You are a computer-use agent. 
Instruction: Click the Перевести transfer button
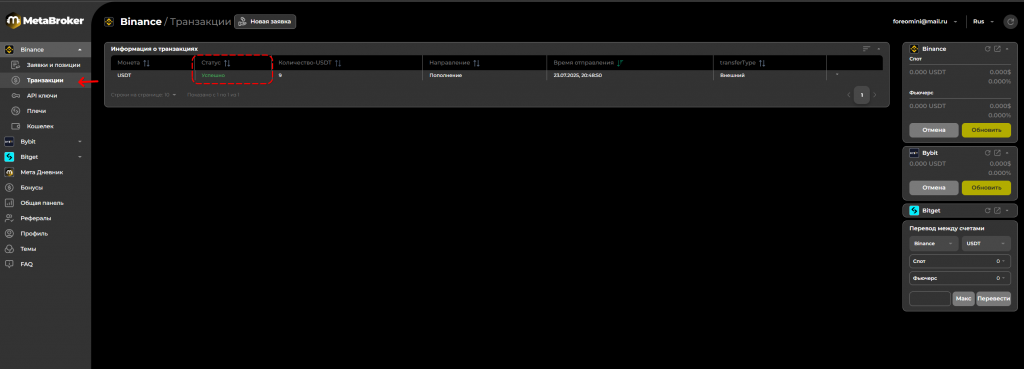[993, 298]
